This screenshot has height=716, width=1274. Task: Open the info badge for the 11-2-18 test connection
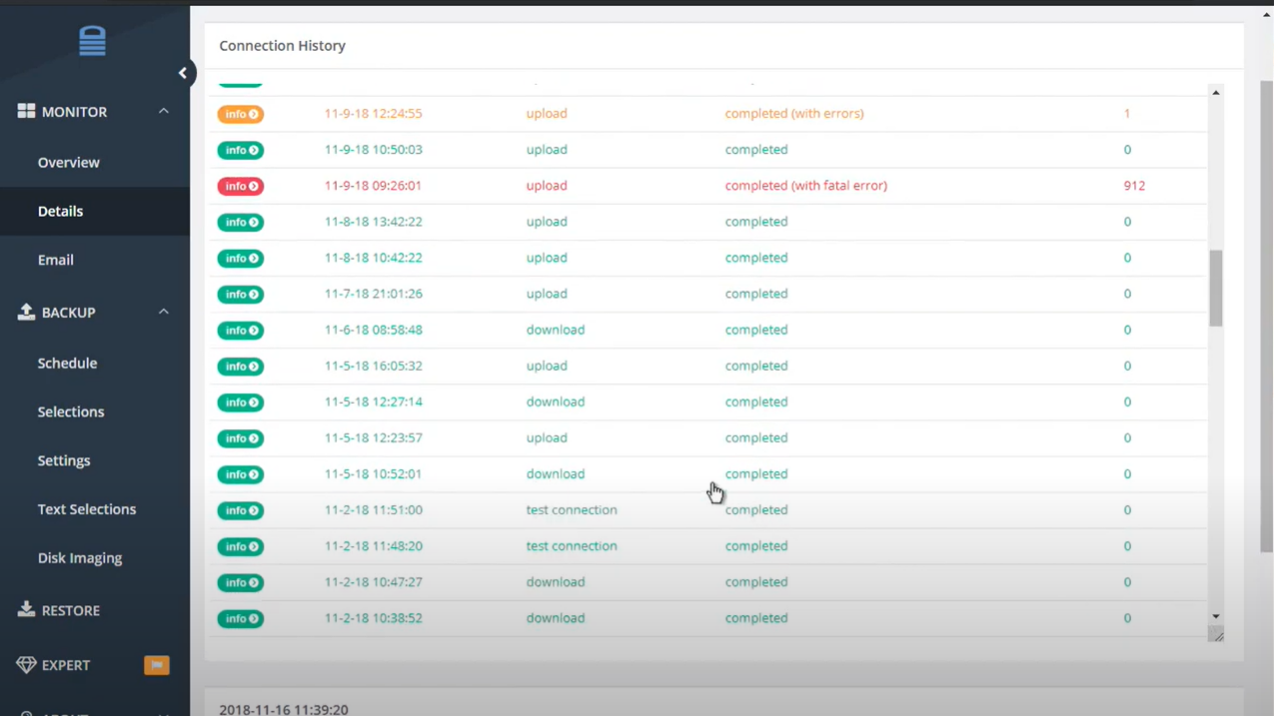tap(240, 510)
